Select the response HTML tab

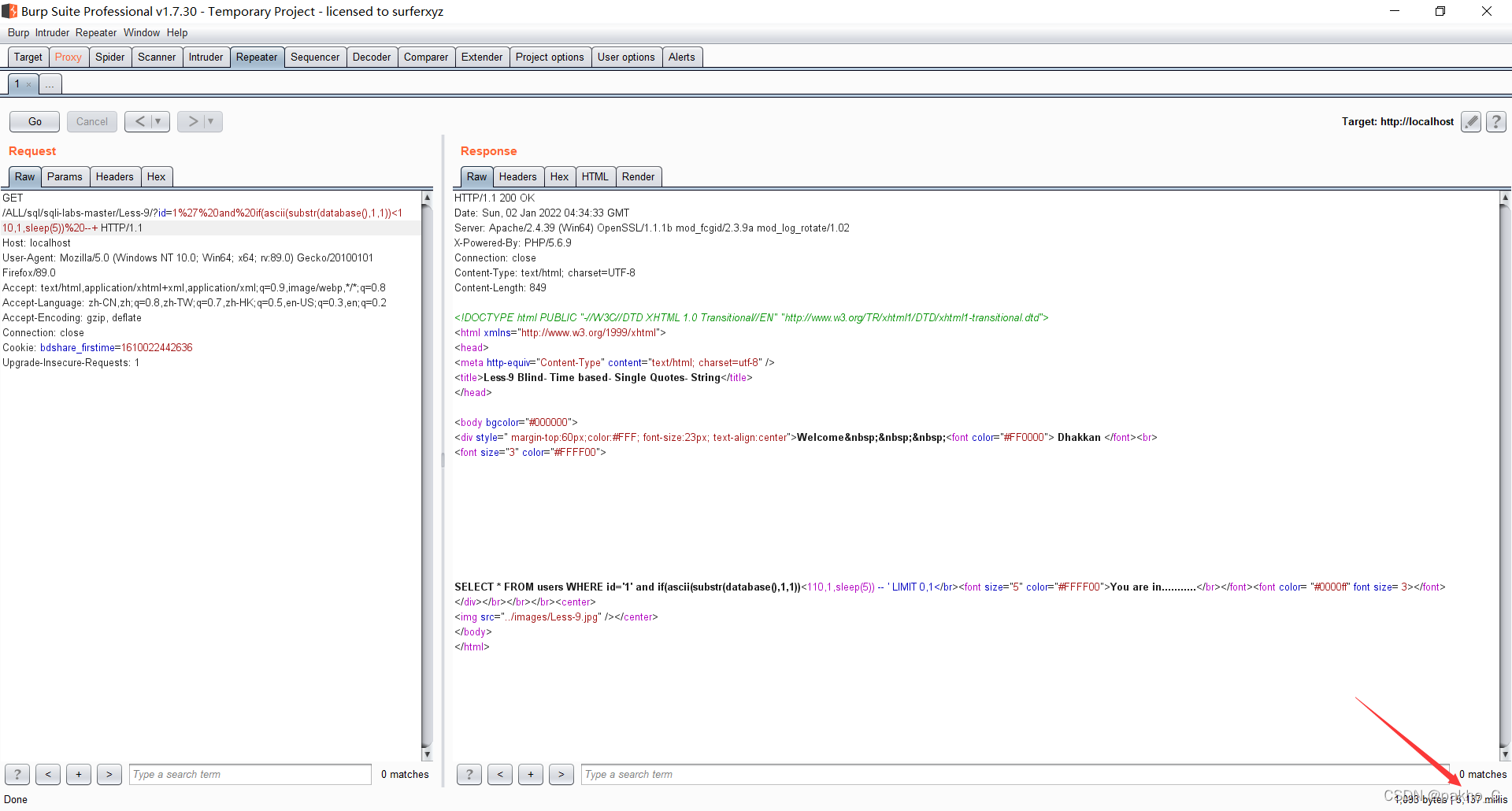click(595, 176)
